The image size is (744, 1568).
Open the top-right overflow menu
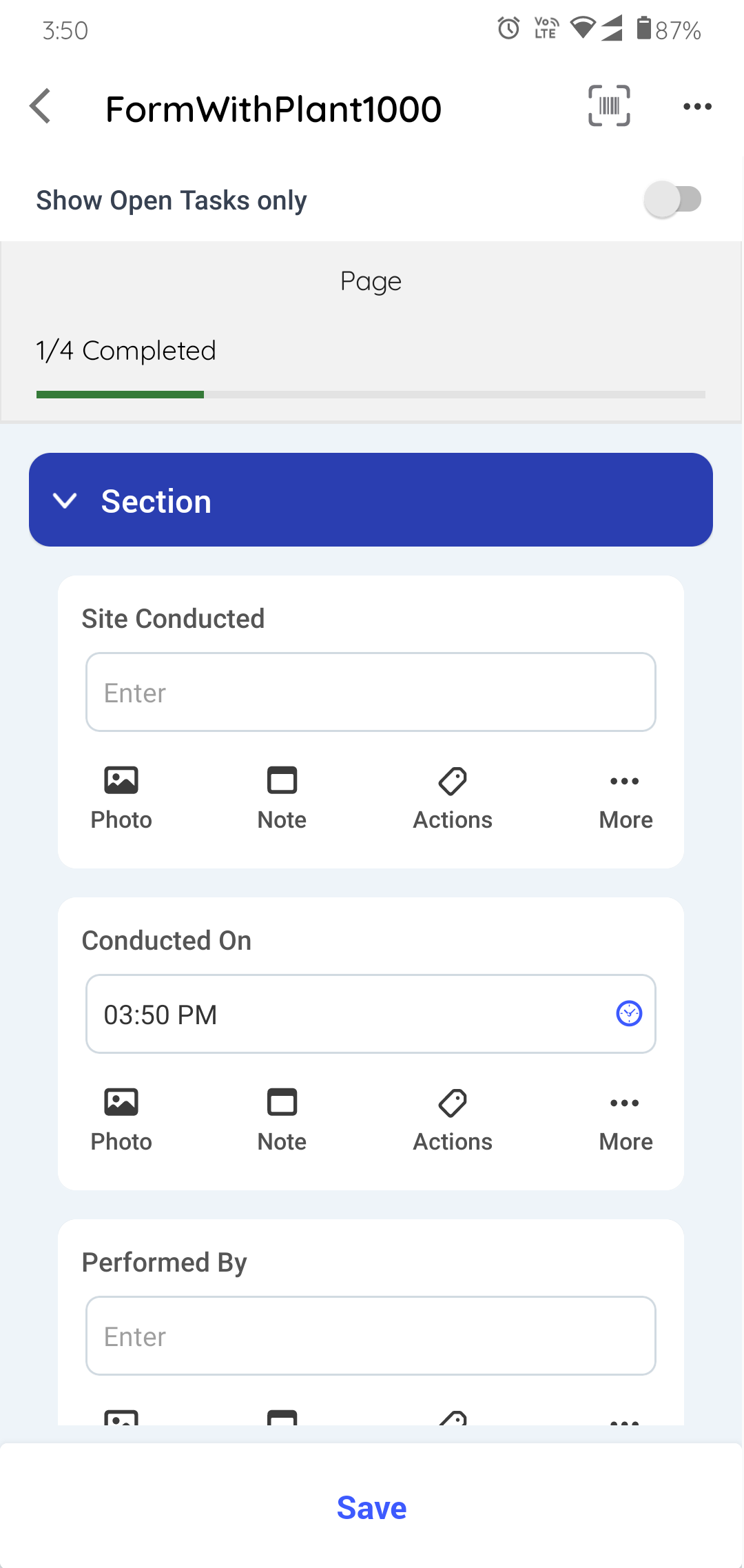tap(697, 107)
